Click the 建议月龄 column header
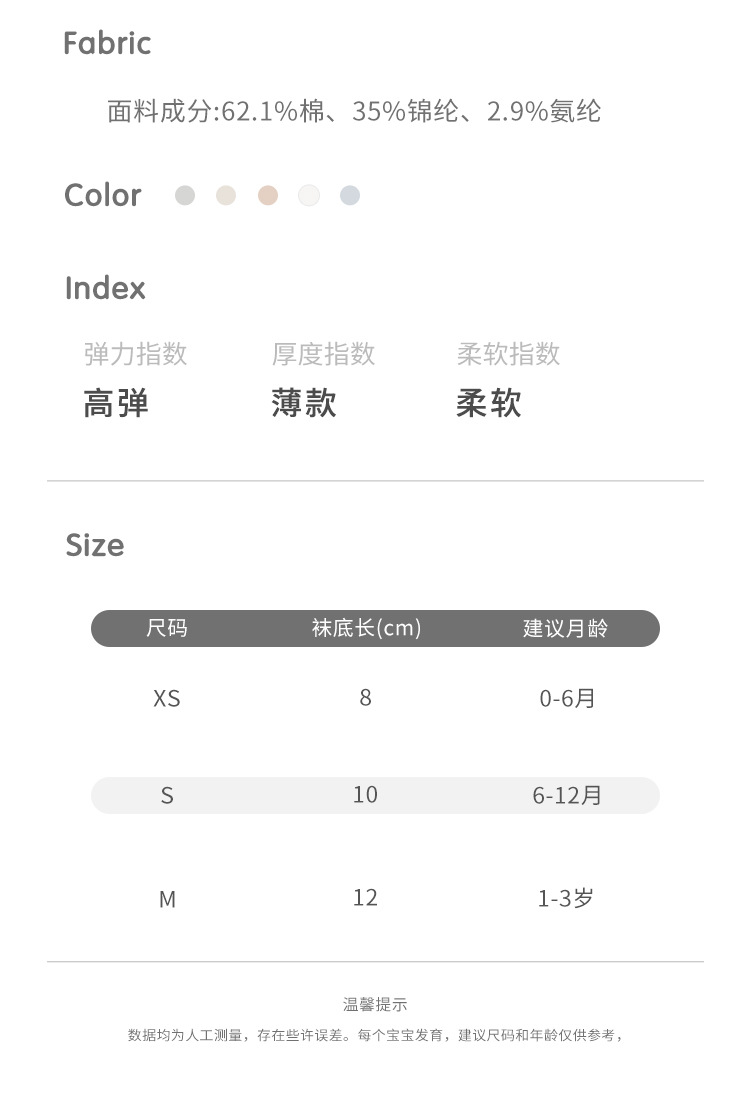This screenshot has height=1109, width=750. click(566, 628)
